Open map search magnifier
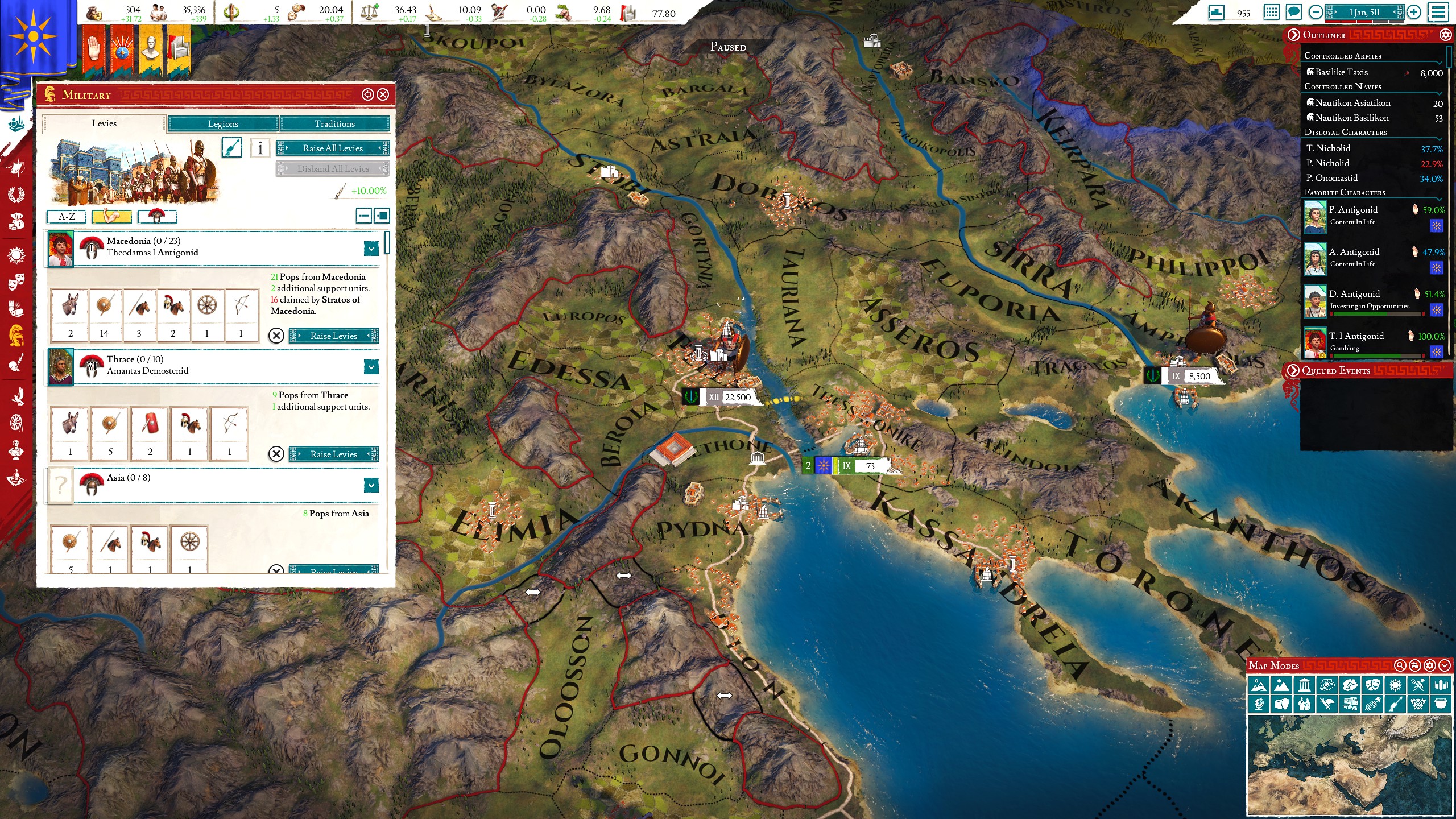Screen dimensions: 1456x819 pos(1400,665)
